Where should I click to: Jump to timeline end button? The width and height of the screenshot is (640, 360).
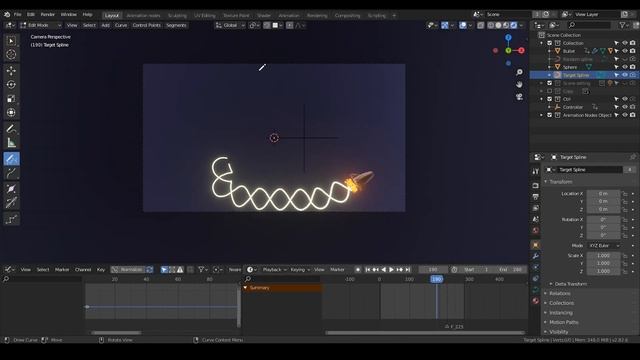pos(407,270)
